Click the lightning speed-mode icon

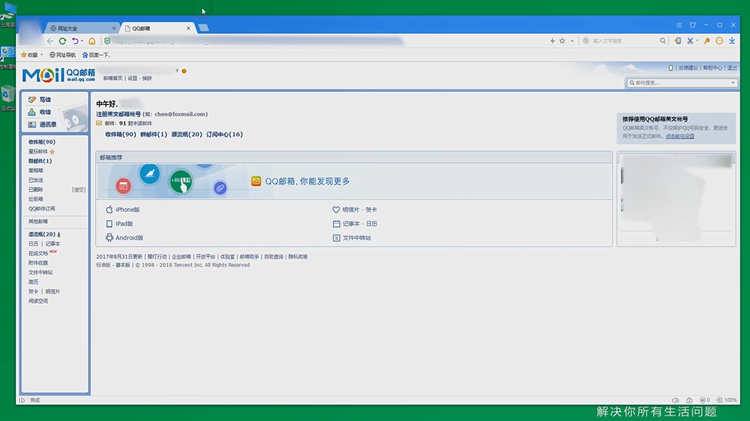point(552,41)
